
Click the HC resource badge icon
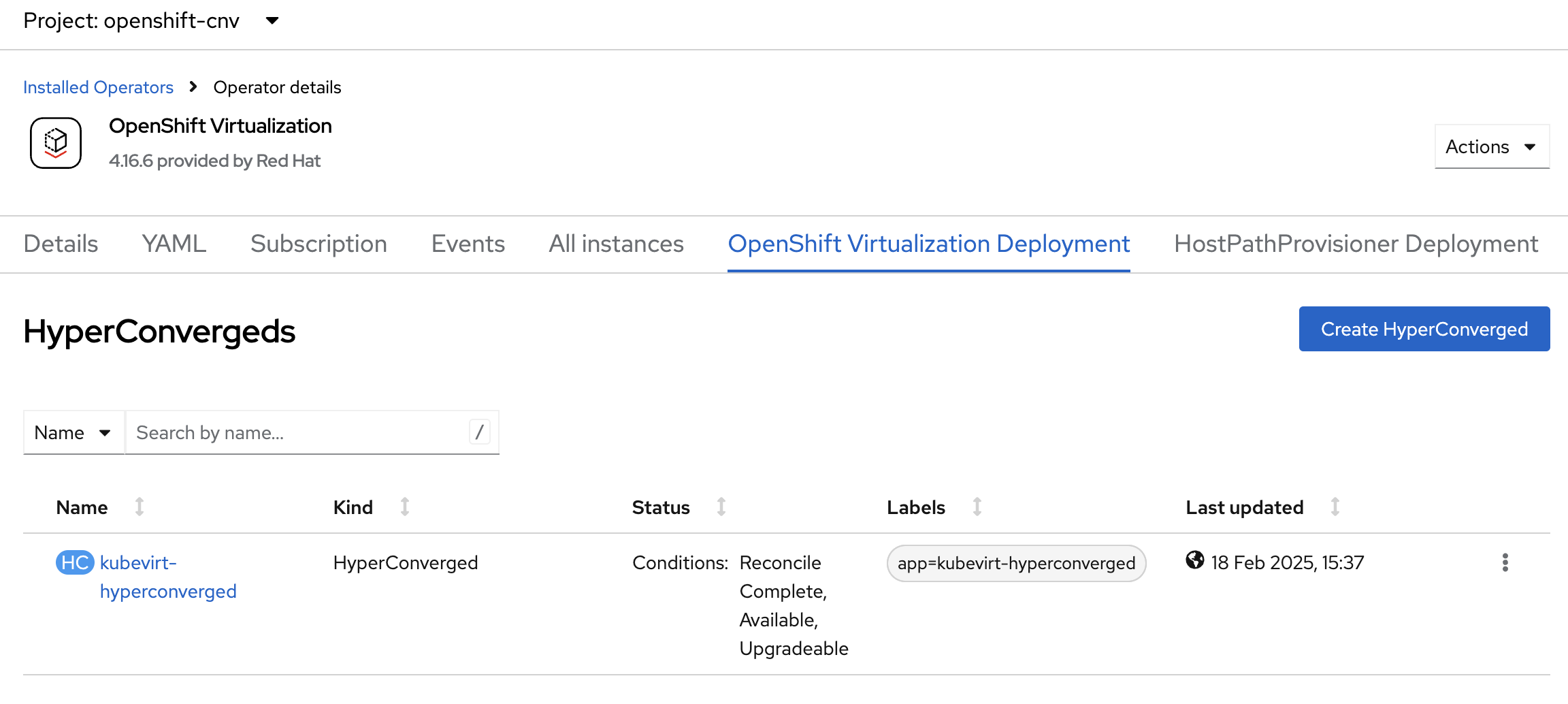[75, 562]
